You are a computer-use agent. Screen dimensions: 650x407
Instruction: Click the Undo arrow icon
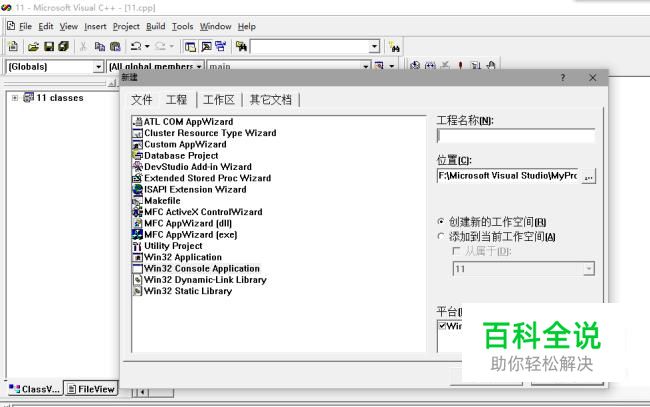pos(136,46)
